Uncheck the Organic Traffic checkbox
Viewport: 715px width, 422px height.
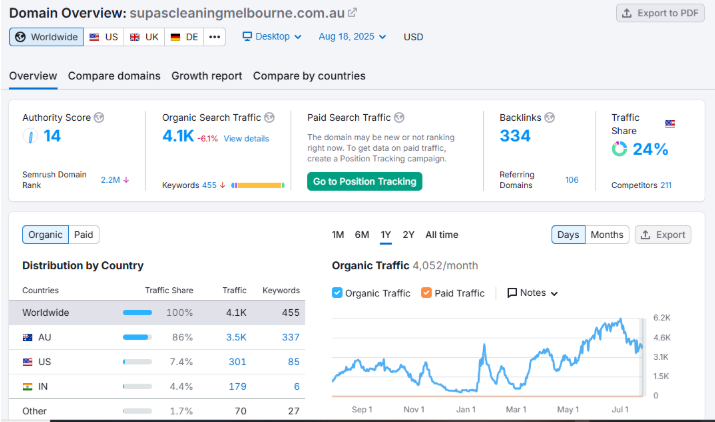338,293
